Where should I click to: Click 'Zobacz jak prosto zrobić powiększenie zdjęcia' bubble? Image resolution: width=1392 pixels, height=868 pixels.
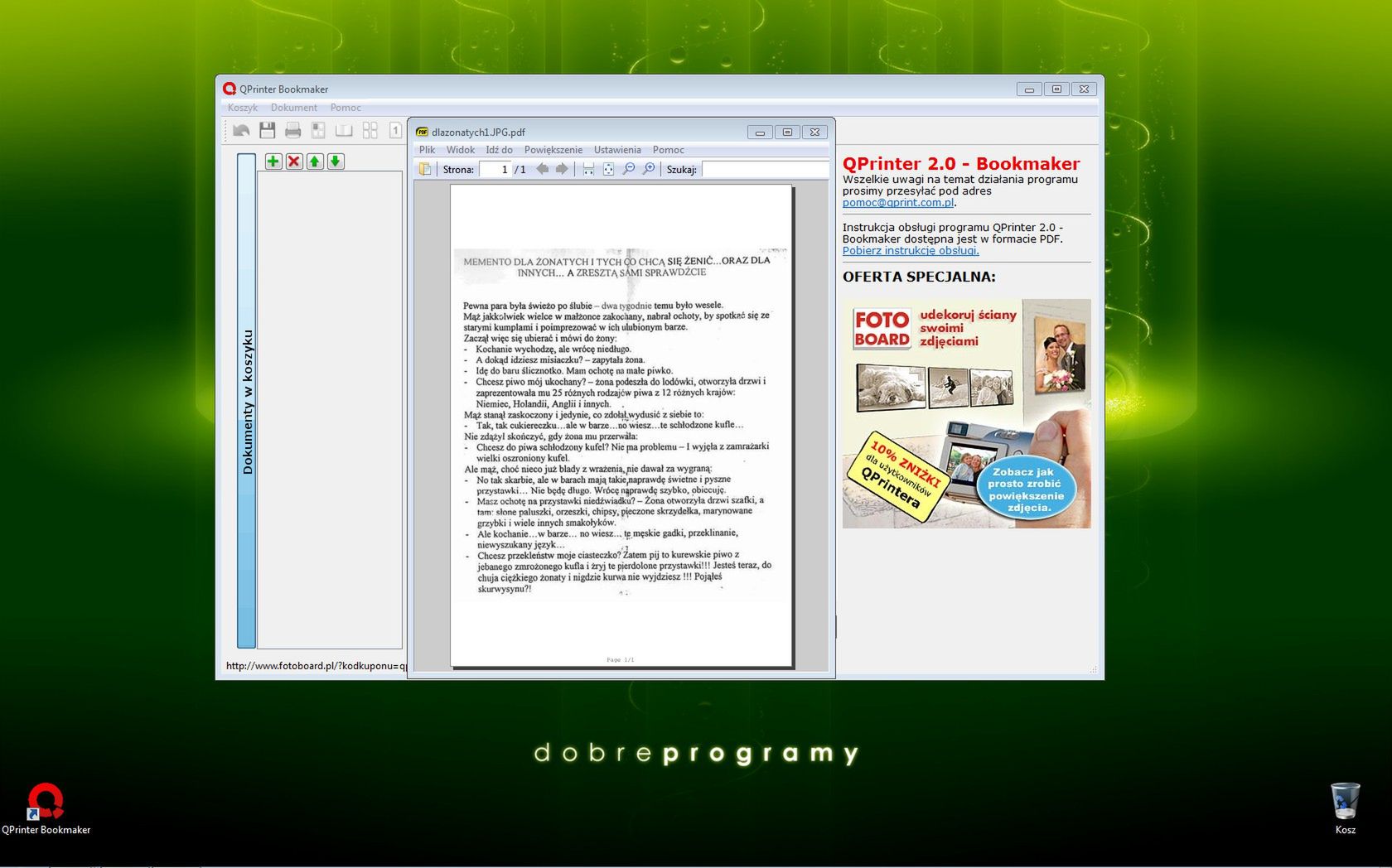(1025, 489)
